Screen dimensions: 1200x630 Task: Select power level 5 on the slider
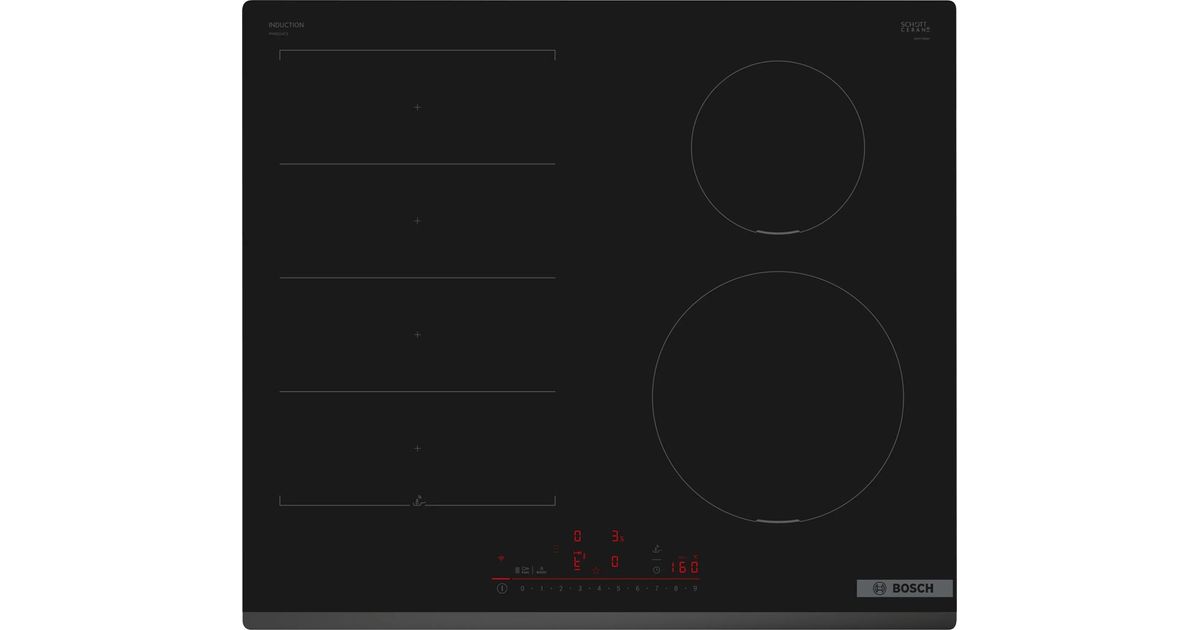pos(618,588)
